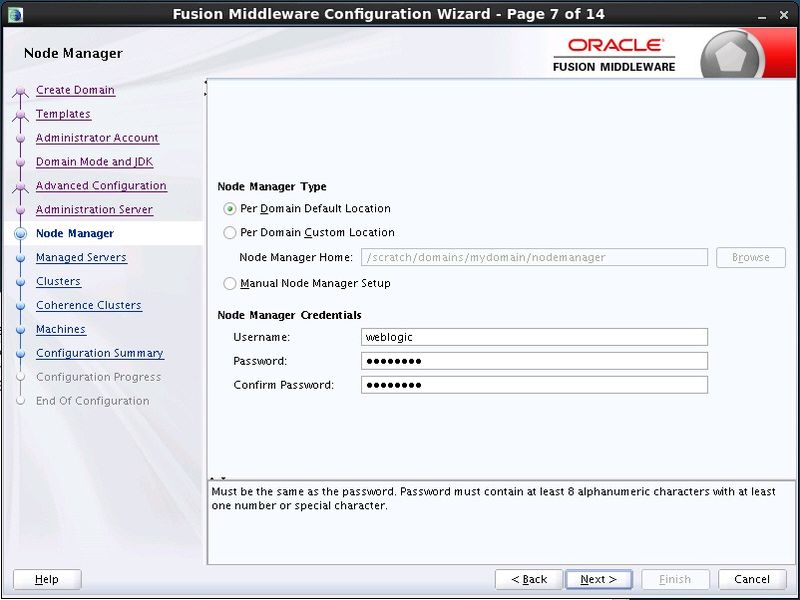Click the Node Manager Home path field
Image resolution: width=800 pixels, height=600 pixels.
coord(534,257)
